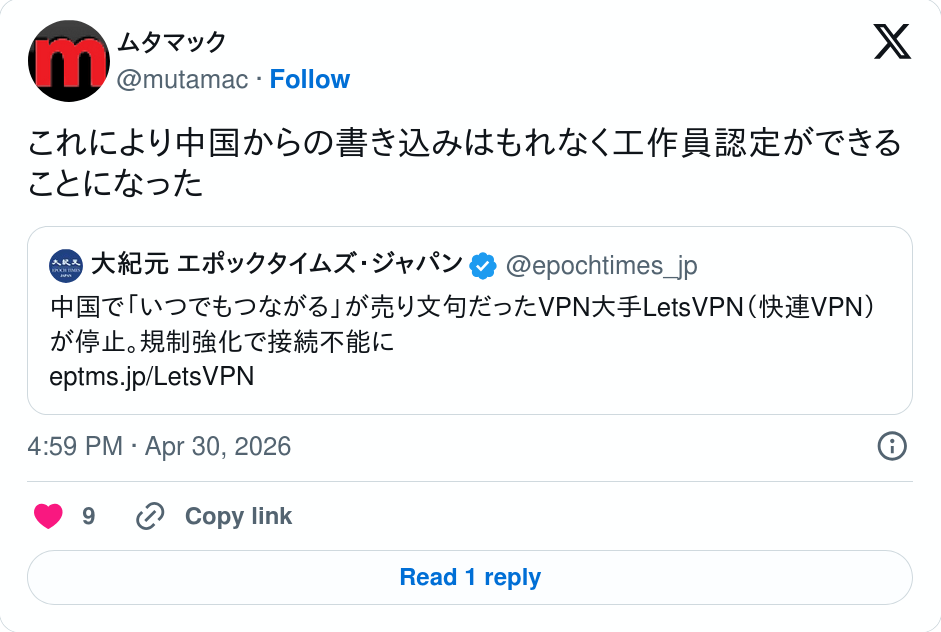This screenshot has height=632, width=941.
Task: Open the 大紀元 エポックタイムズ・ジャパン account name
Action: tap(276, 265)
